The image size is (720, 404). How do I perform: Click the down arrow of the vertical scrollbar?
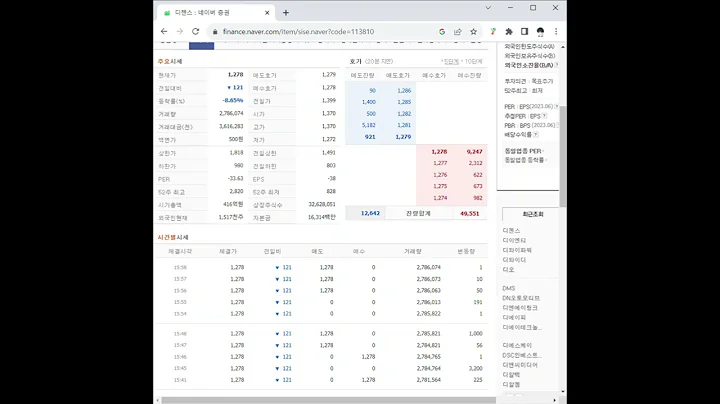tap(563, 392)
